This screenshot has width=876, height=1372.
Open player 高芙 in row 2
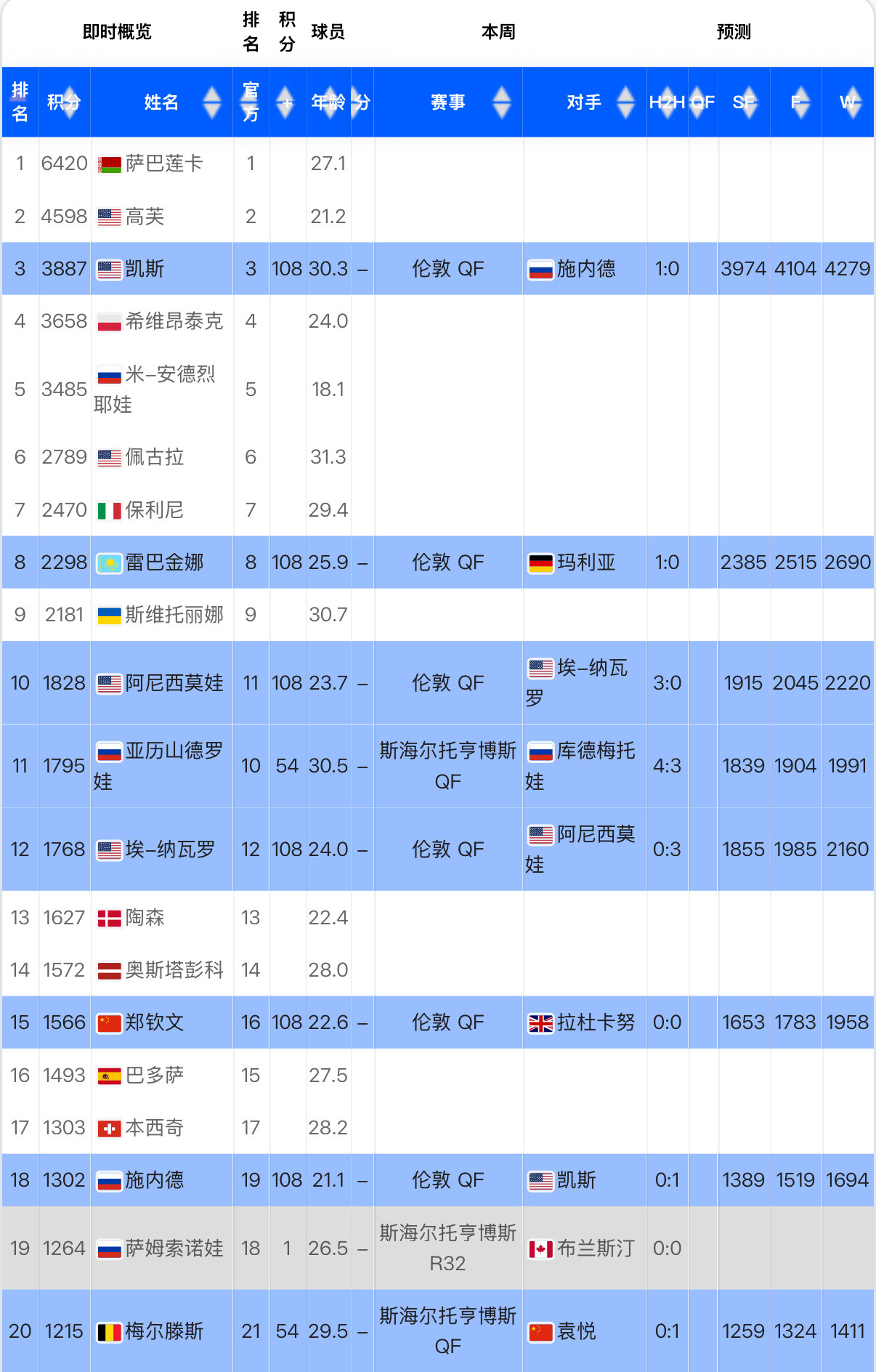pyautogui.click(x=145, y=217)
